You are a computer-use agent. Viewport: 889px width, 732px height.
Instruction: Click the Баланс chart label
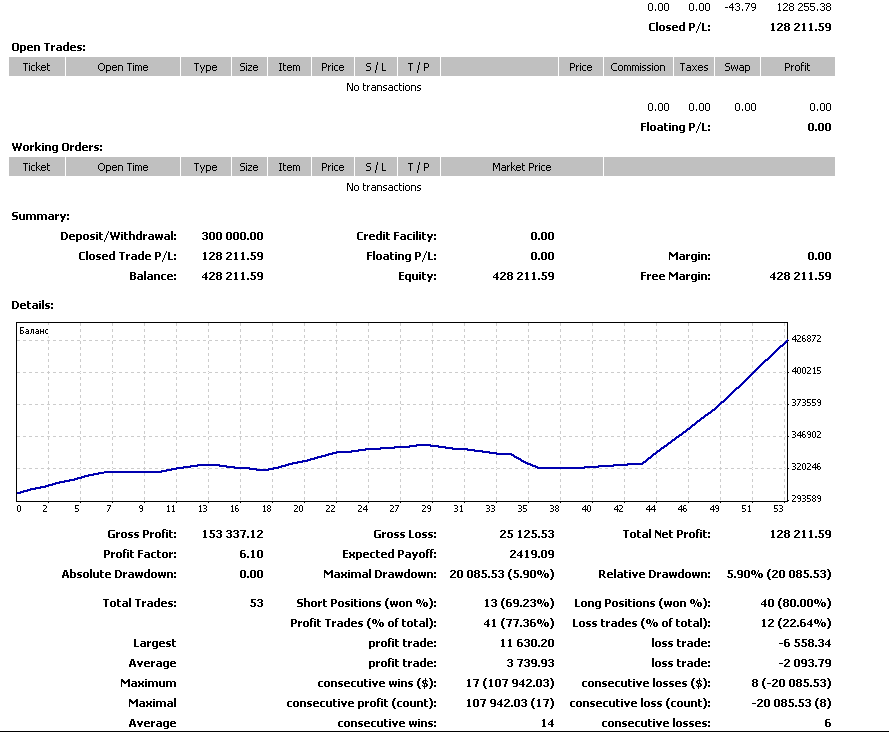point(34,331)
